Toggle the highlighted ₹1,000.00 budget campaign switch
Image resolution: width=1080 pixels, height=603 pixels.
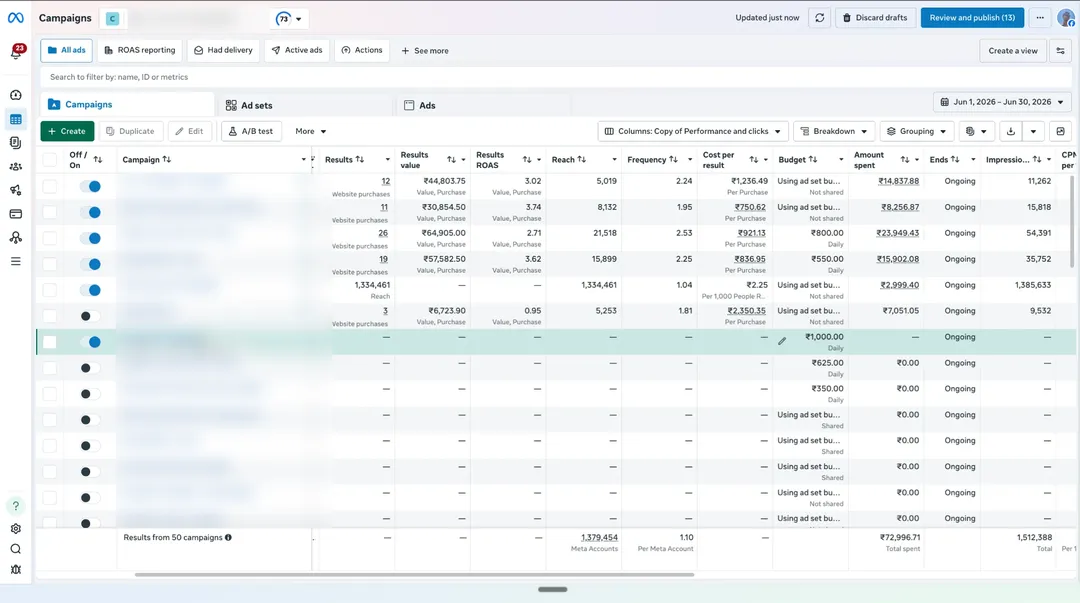(90, 343)
